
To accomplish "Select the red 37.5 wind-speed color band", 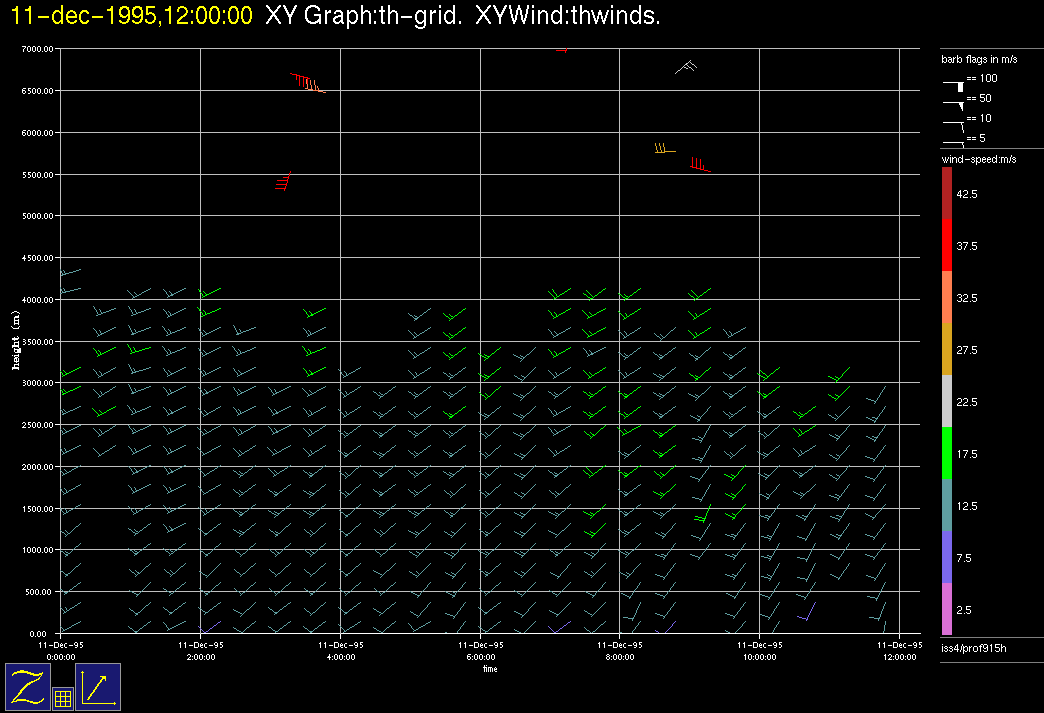I will 947,245.
